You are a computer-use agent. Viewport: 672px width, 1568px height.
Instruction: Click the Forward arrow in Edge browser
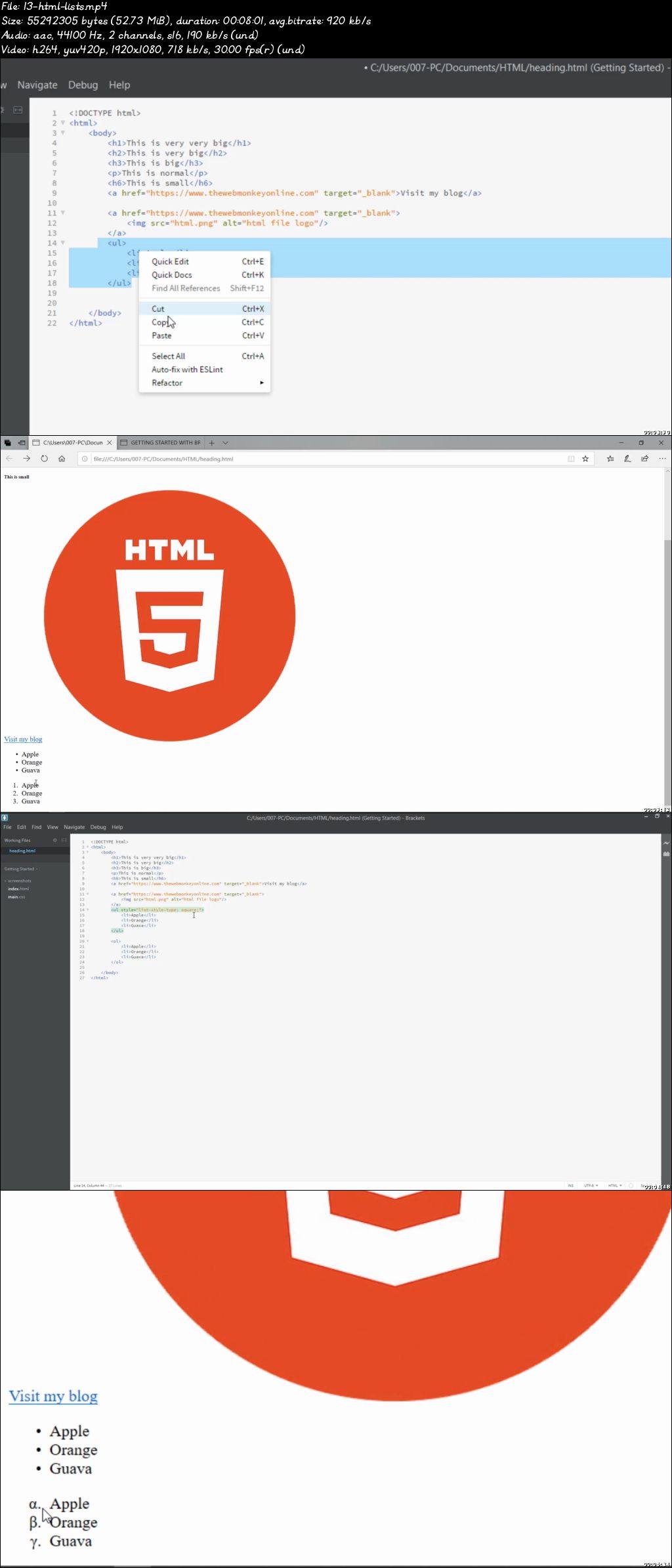click(x=26, y=459)
